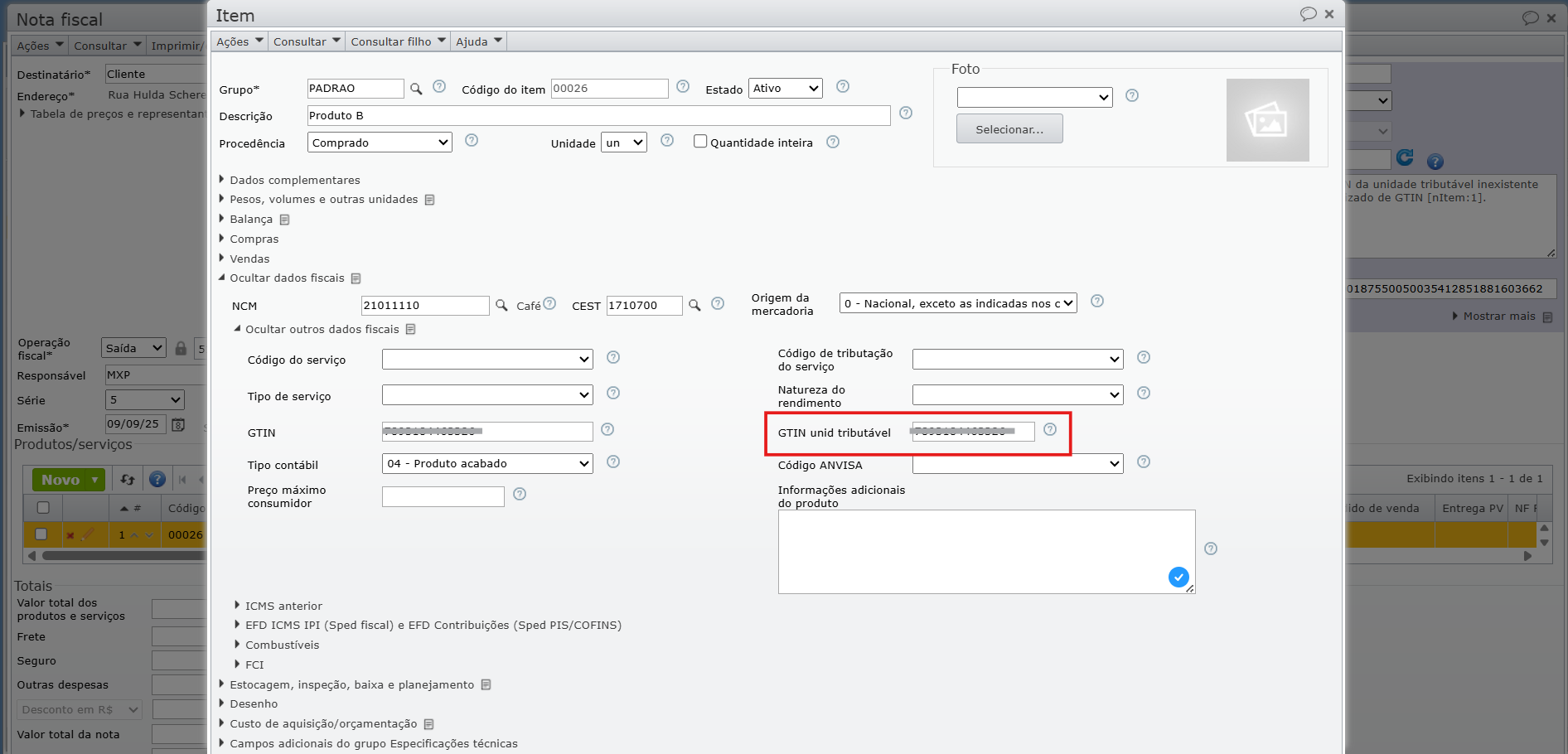Open the Procedência dropdown
Image resolution: width=1568 pixels, height=754 pixels.
(380, 143)
